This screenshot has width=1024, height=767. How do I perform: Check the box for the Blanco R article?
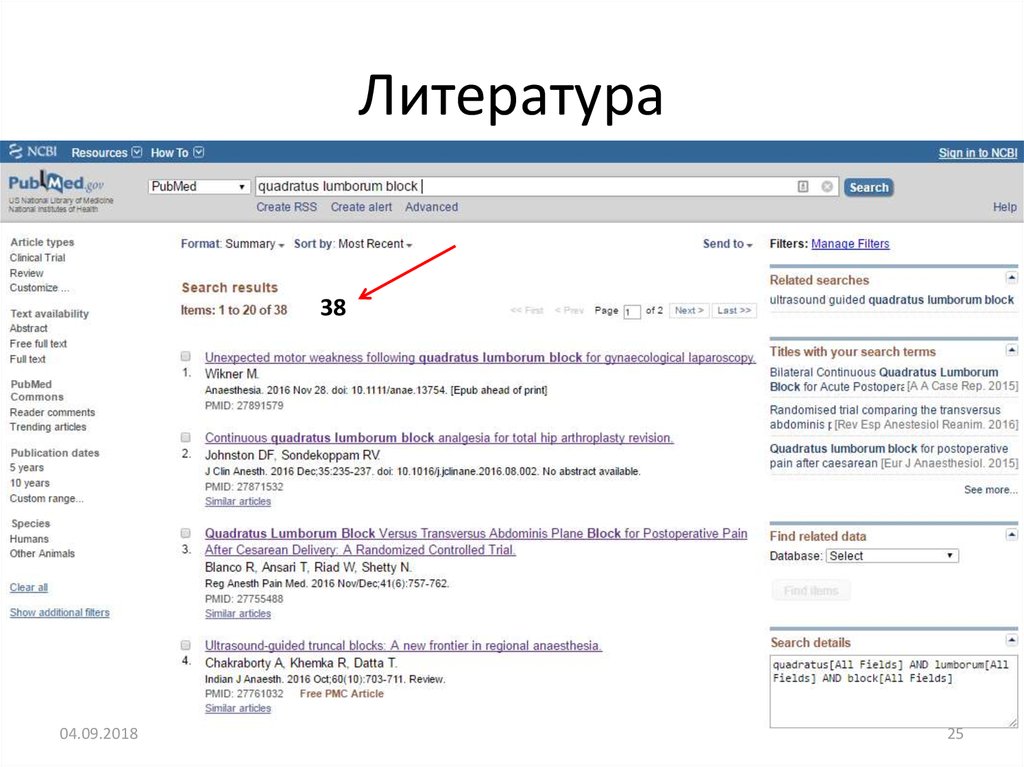click(x=186, y=533)
